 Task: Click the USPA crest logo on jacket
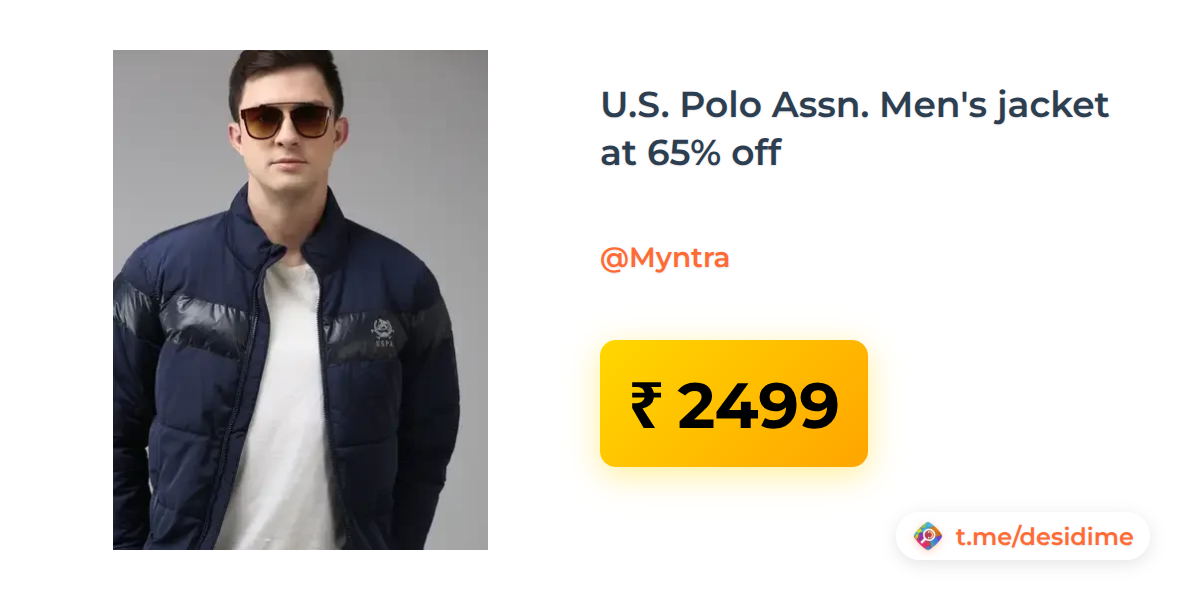383,329
